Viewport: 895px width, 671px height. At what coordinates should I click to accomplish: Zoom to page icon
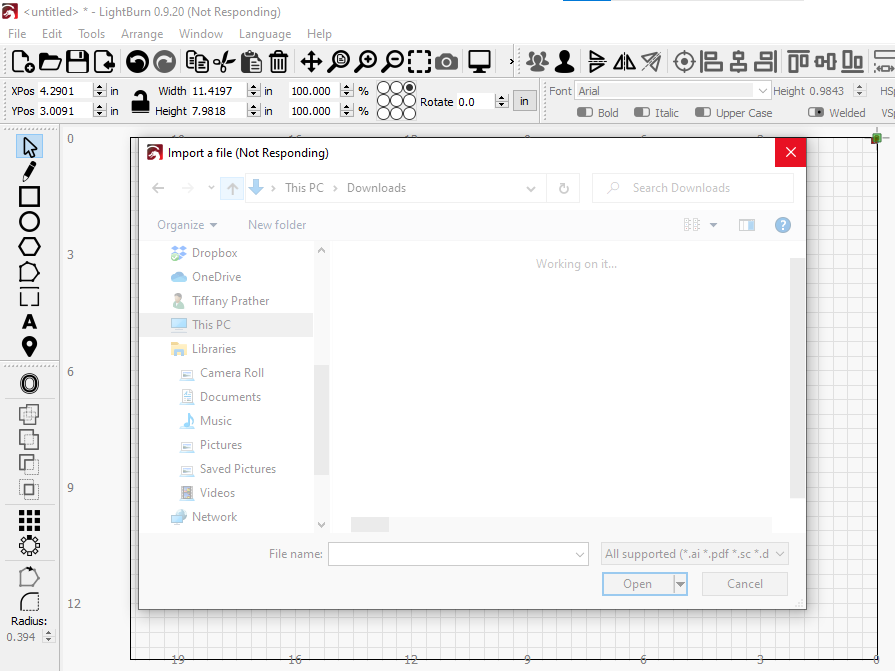point(338,61)
